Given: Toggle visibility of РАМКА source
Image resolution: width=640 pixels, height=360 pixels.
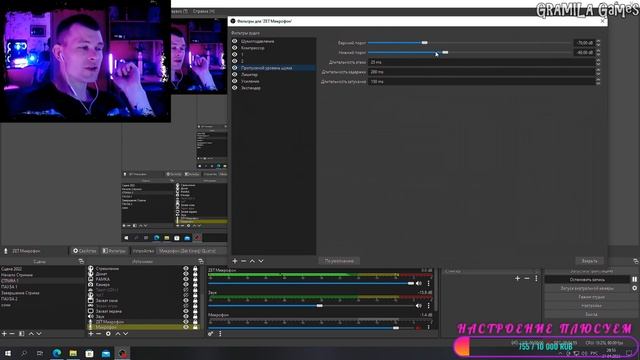Looking at the screenshot, I should (186, 279).
